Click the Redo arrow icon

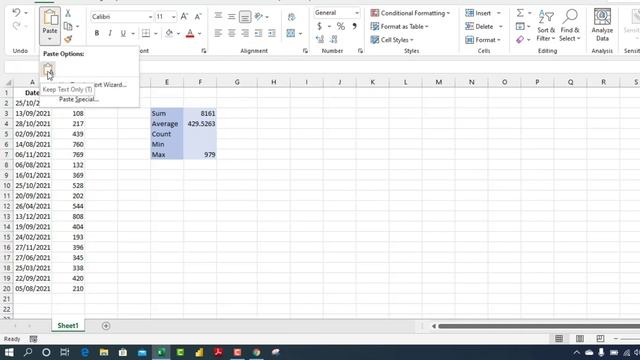click(16, 26)
